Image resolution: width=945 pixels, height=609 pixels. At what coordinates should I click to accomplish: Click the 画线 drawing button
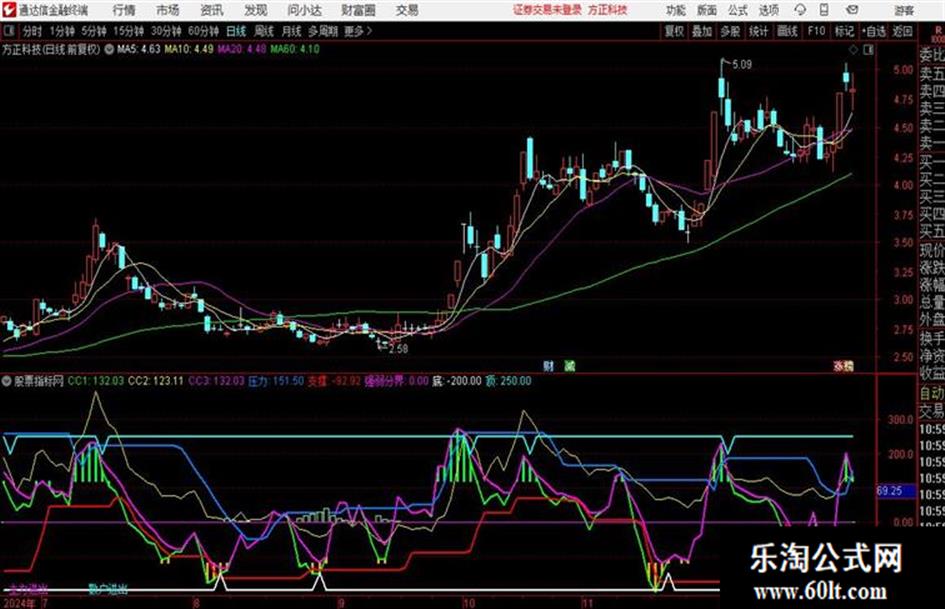click(x=787, y=31)
